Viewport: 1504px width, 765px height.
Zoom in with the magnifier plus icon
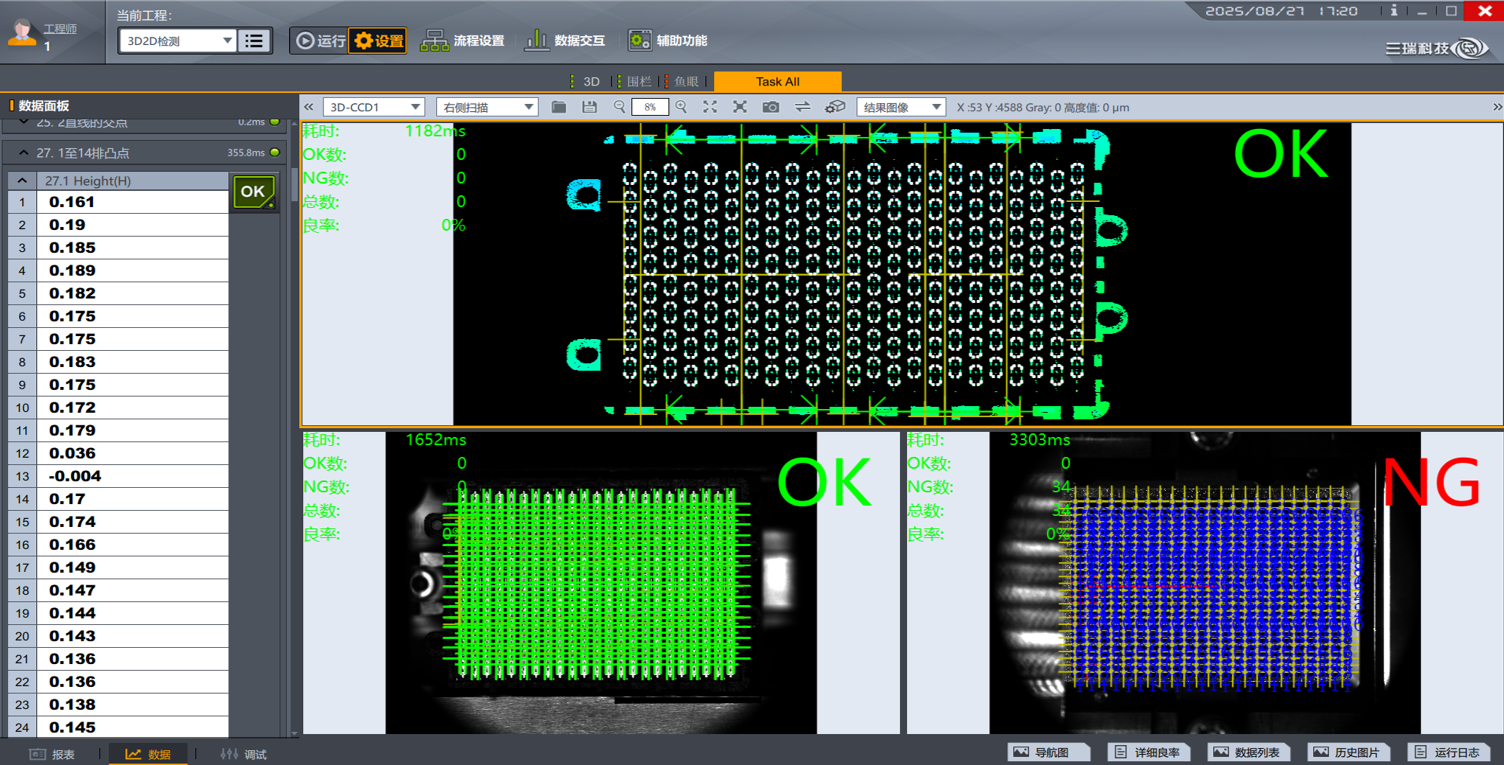(681, 107)
